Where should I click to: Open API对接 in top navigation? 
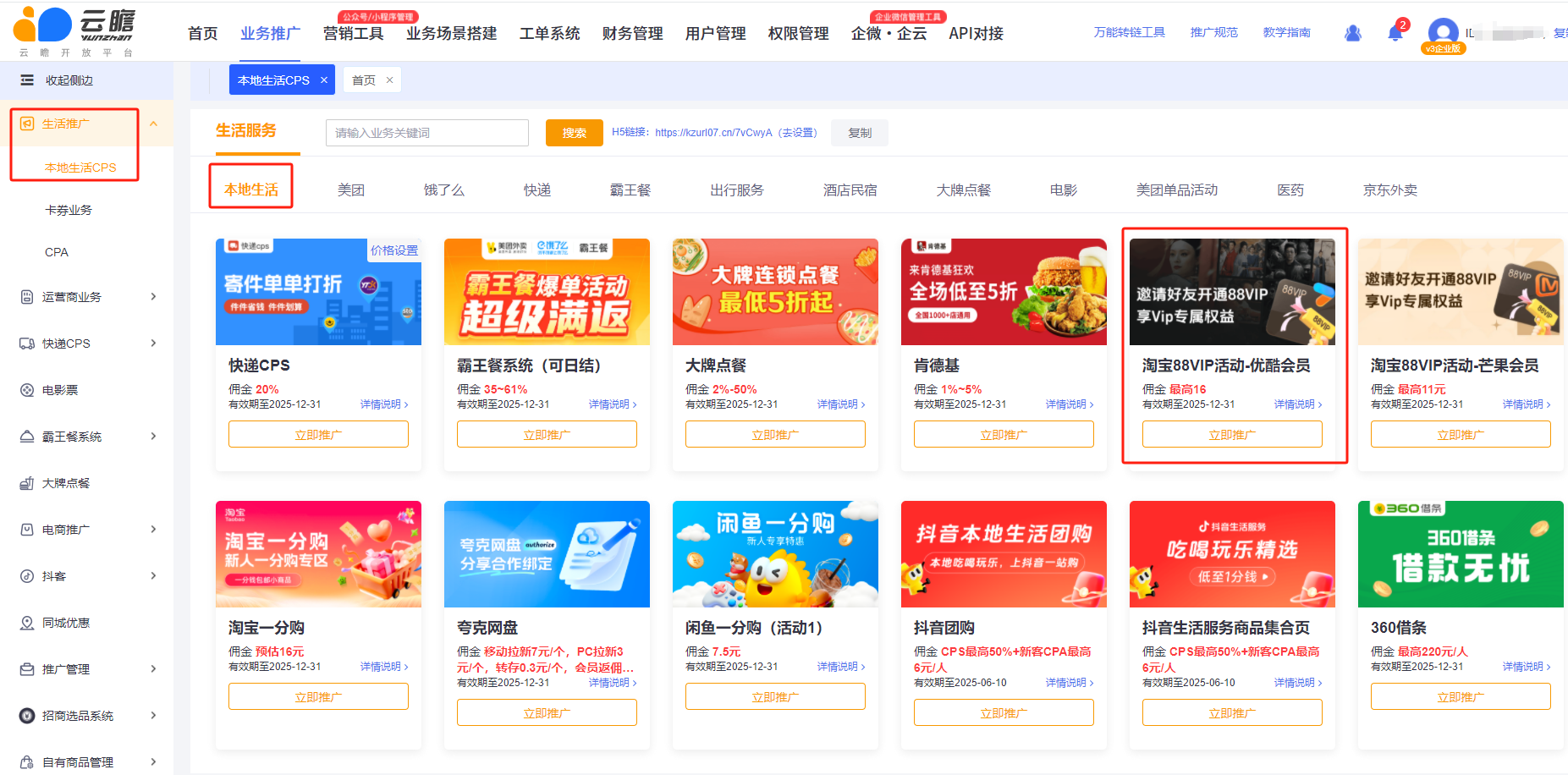(x=977, y=34)
